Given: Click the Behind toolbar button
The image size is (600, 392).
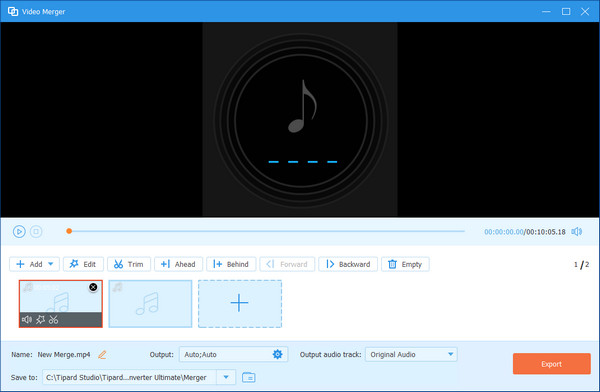Looking at the screenshot, I should [x=231, y=264].
